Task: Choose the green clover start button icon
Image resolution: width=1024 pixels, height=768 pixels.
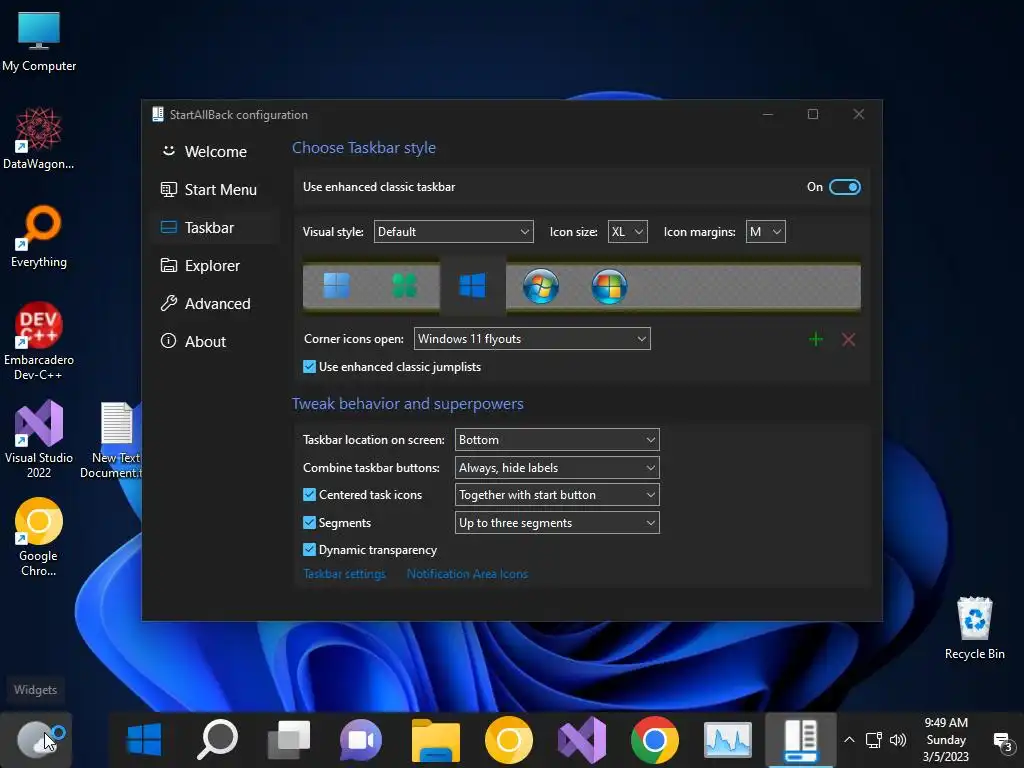Action: coord(404,285)
